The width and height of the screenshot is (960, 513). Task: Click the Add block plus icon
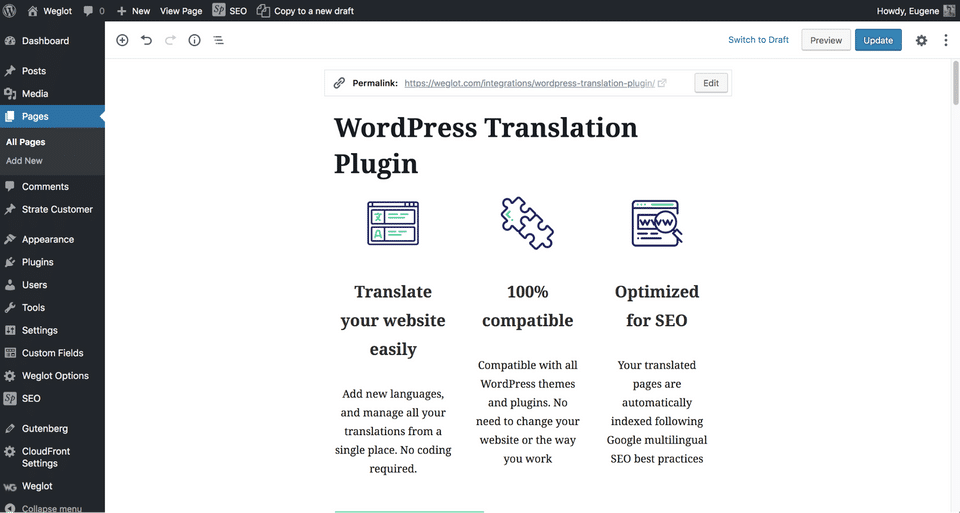click(122, 40)
